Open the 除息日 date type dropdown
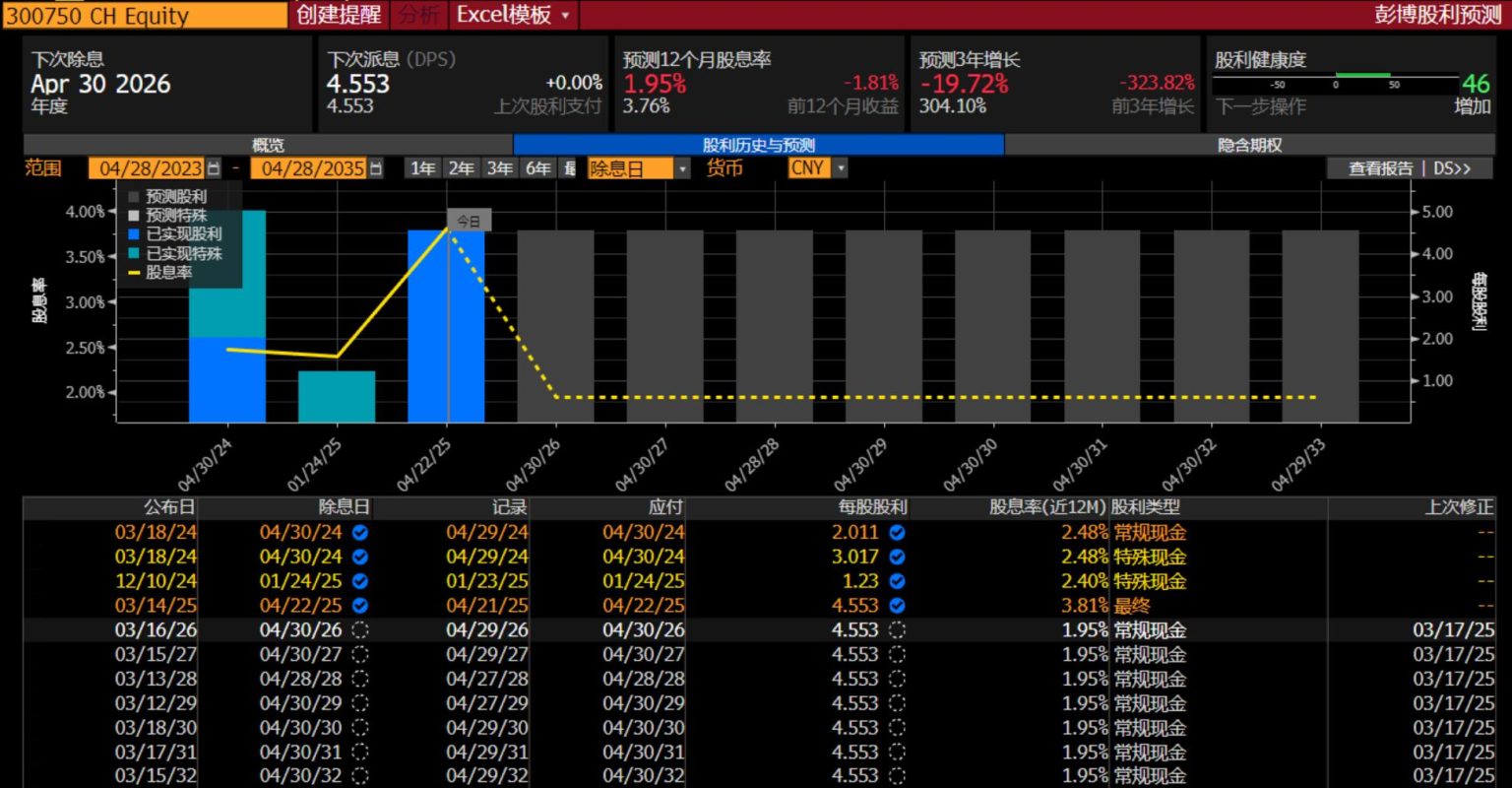Screen dimensions: 1512x788 [x=682, y=168]
